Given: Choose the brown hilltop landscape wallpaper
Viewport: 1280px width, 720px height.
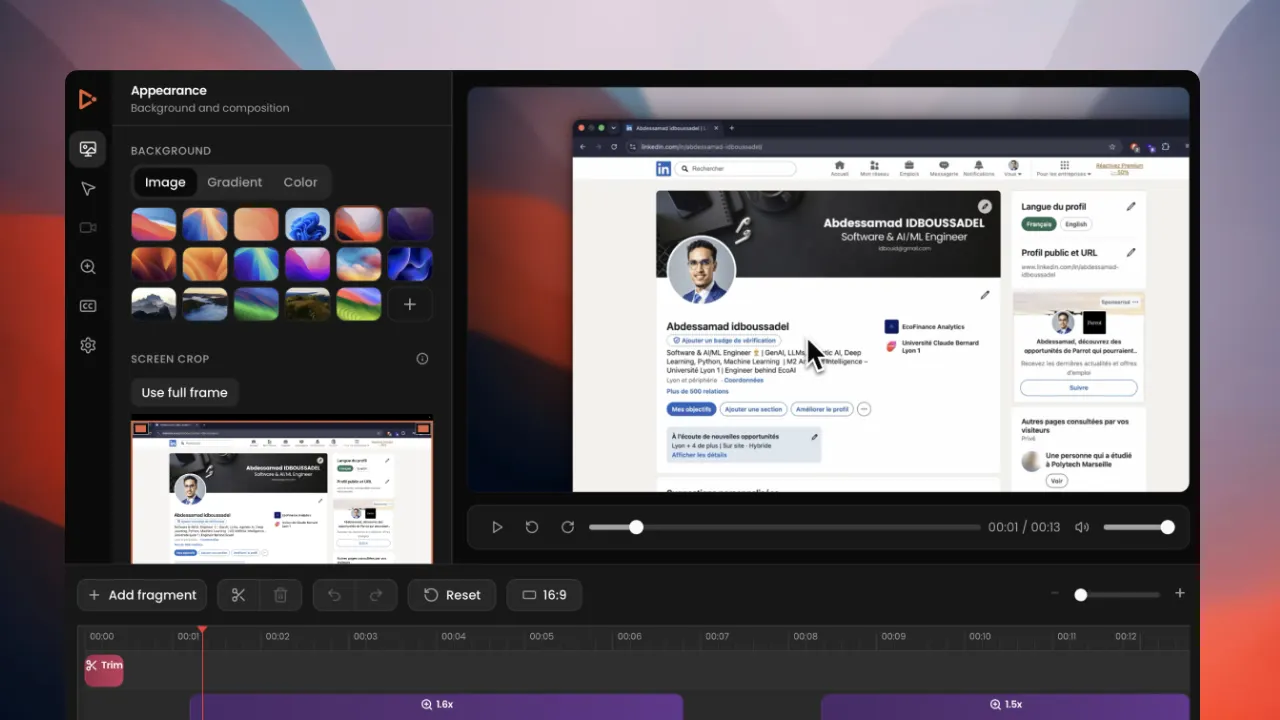Looking at the screenshot, I should [x=307, y=304].
